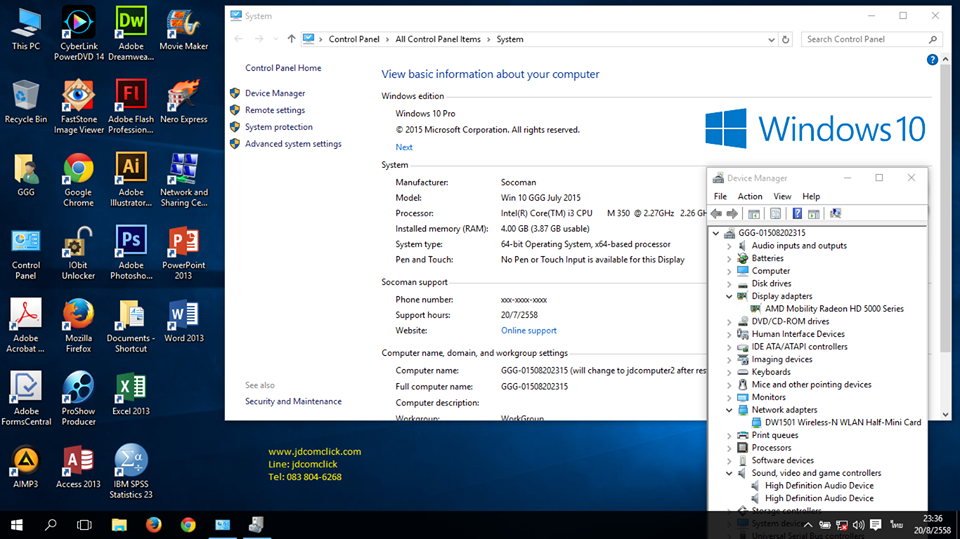Screen dimensions: 960x539
Task: Select the Recycle Bin icon
Action: pyautogui.click(x=26, y=102)
